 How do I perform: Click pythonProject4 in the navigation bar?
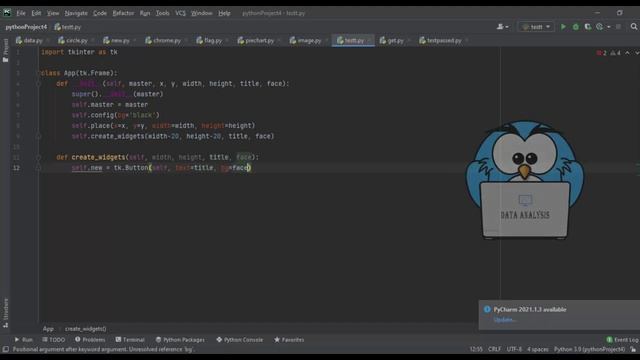click(26, 27)
